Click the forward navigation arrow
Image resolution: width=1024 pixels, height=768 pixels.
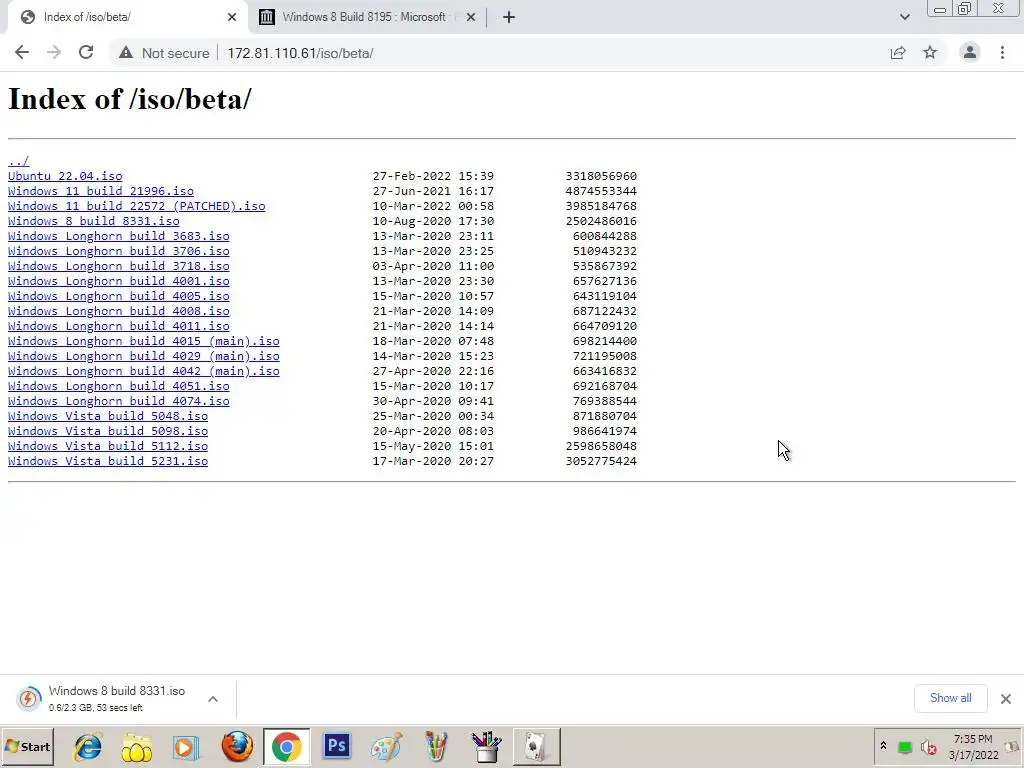[x=54, y=53]
